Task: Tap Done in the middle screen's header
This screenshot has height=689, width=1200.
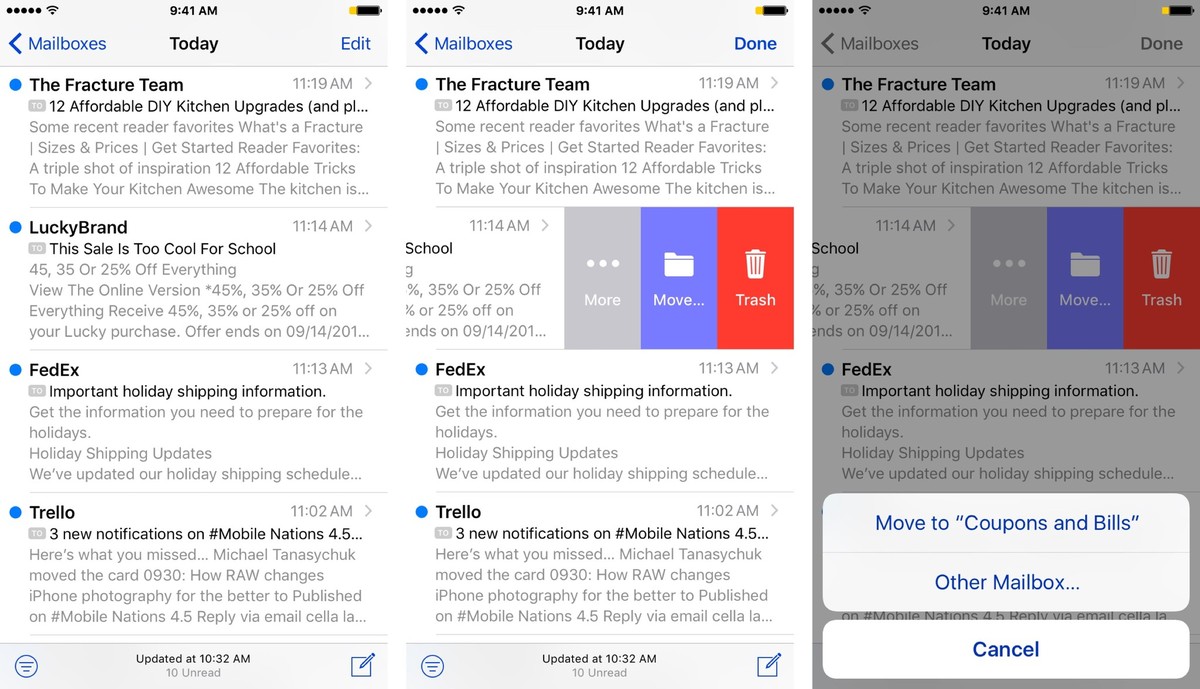Action: coord(755,44)
